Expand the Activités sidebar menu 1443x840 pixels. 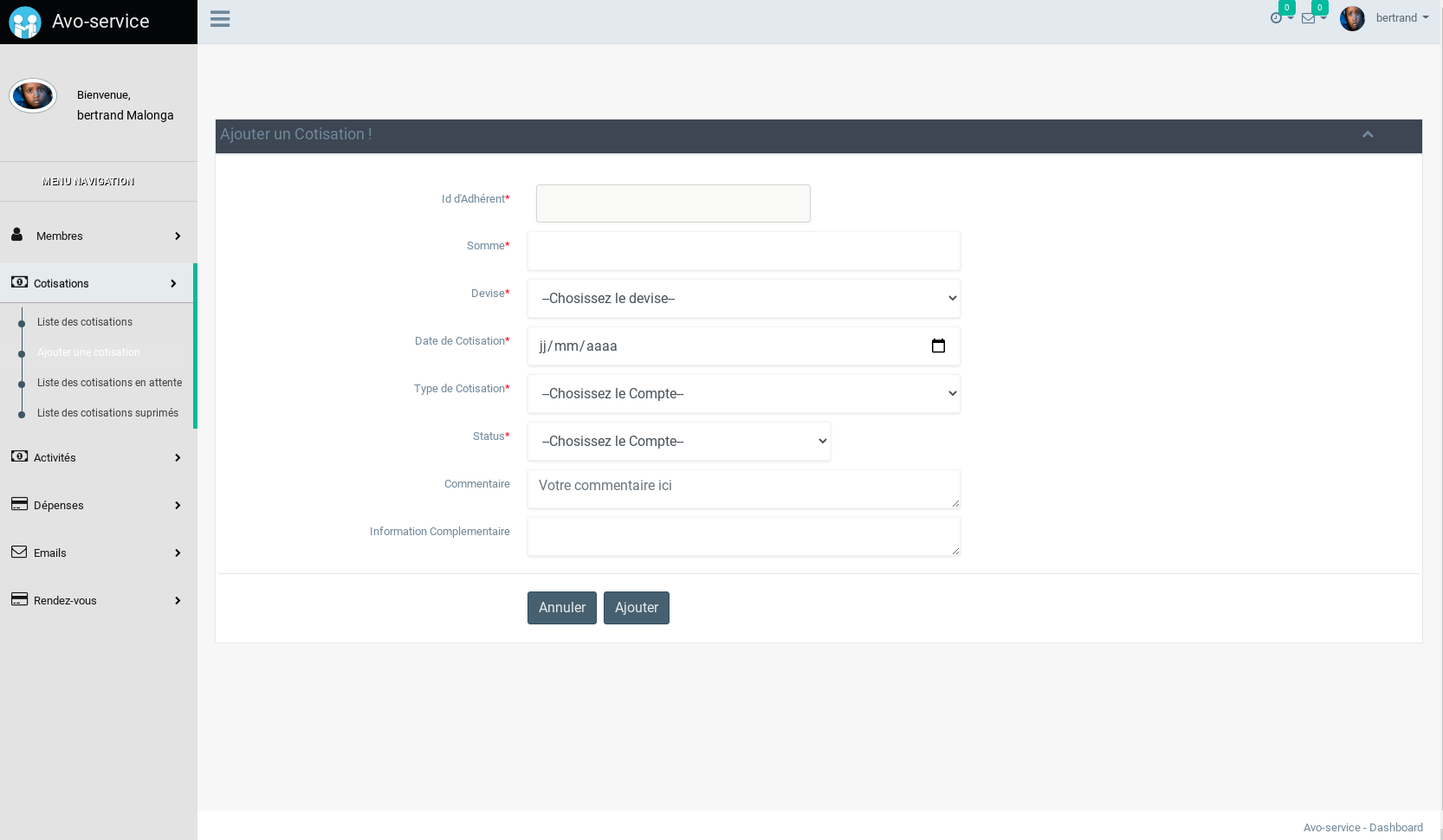point(95,457)
